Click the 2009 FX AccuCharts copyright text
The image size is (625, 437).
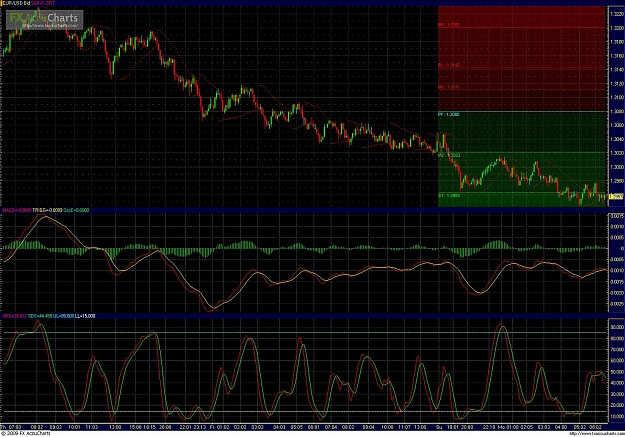26,434
